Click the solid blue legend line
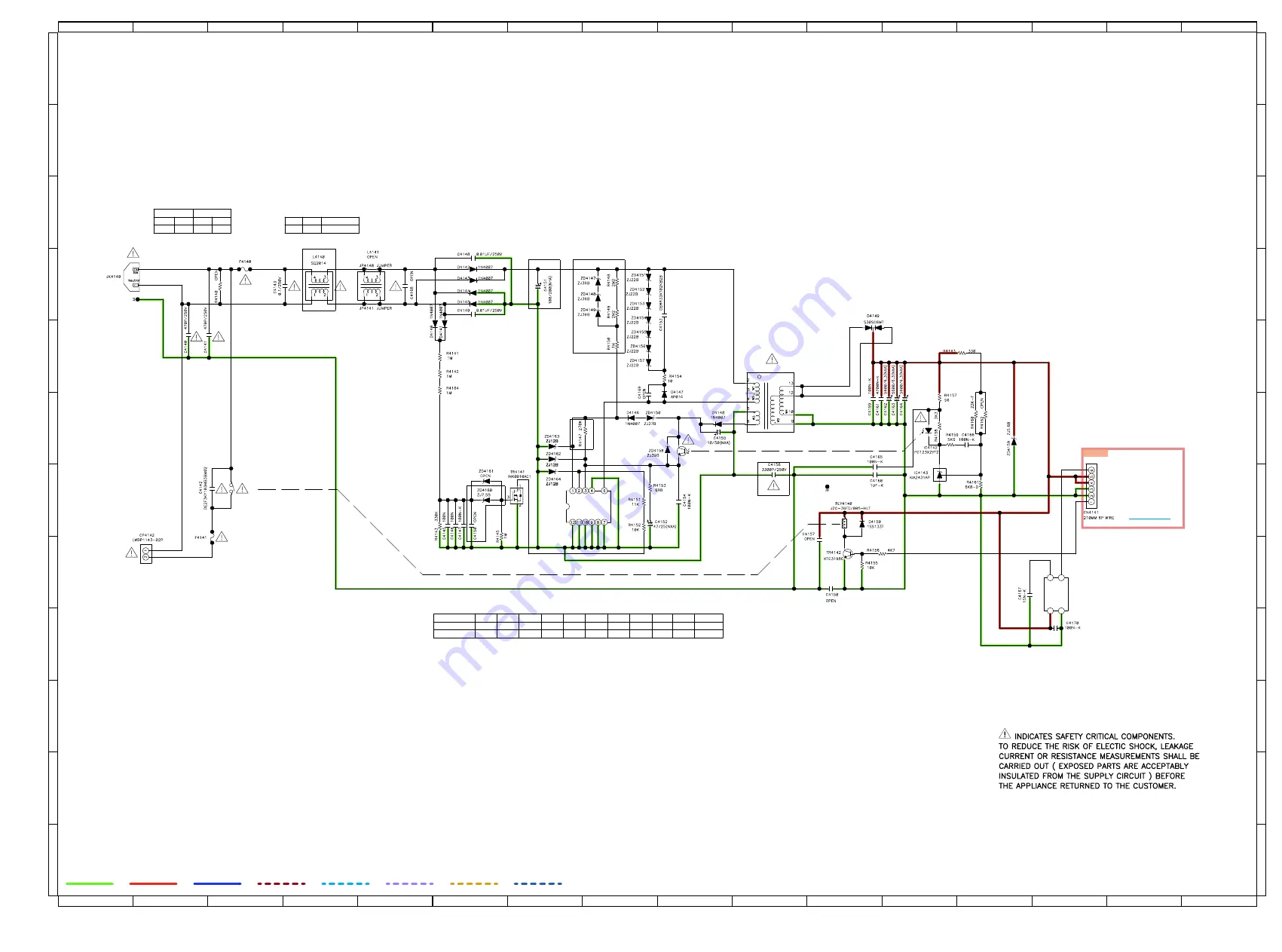The height and width of the screenshot is (952, 1282). point(217,883)
